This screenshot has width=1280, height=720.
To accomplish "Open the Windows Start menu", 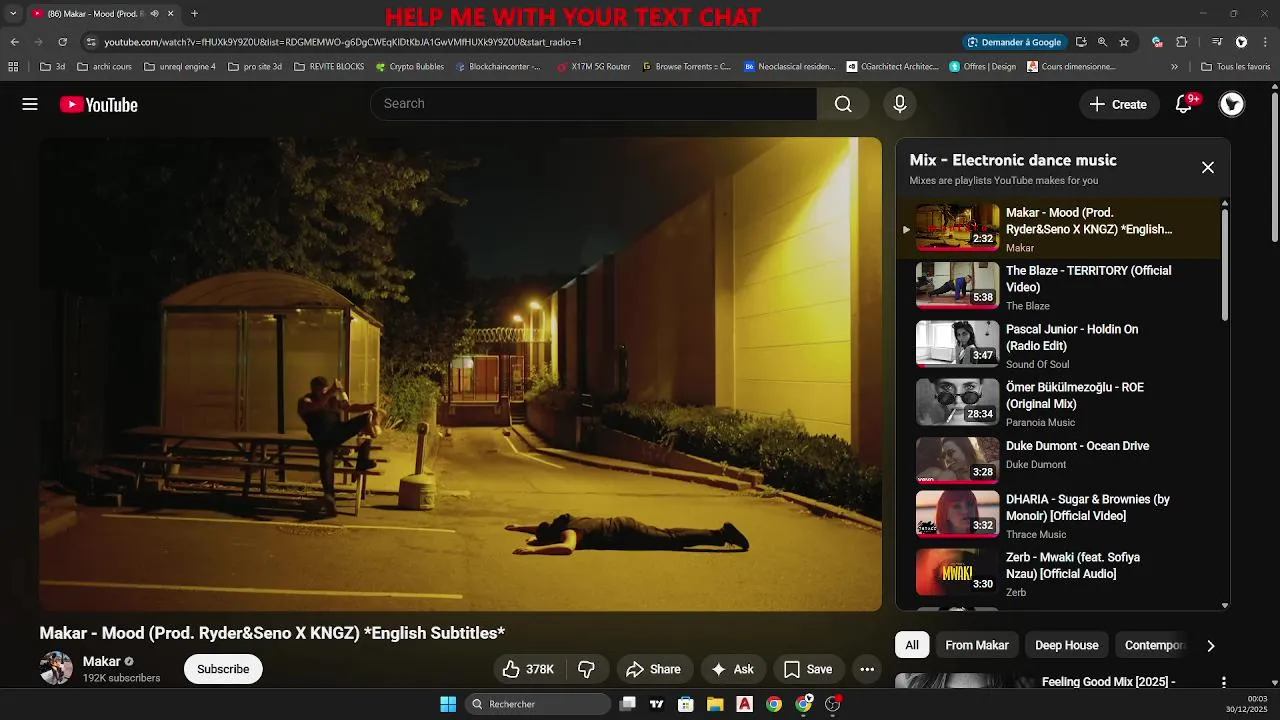I will coord(448,704).
